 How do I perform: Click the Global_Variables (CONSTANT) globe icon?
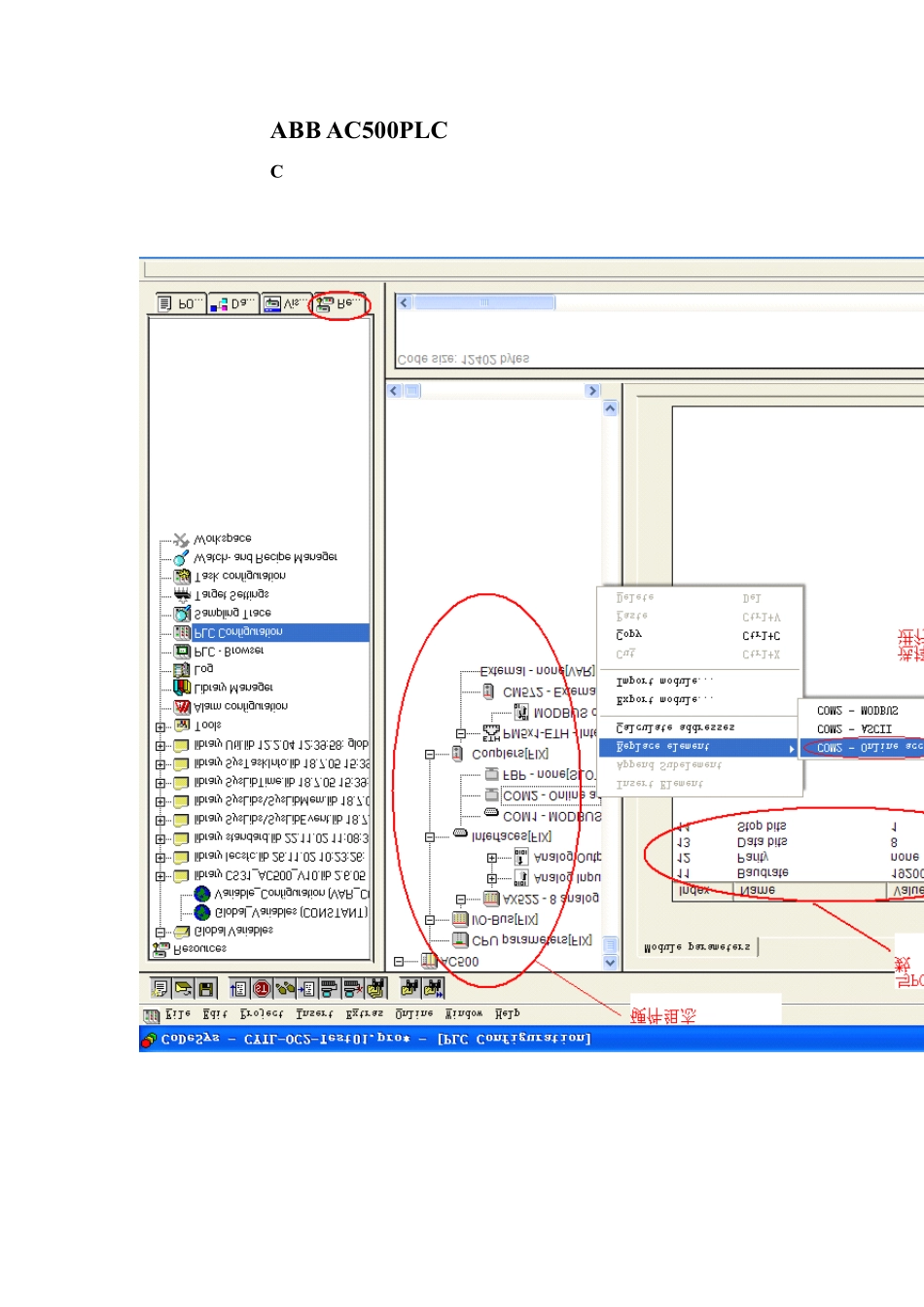pos(202,912)
